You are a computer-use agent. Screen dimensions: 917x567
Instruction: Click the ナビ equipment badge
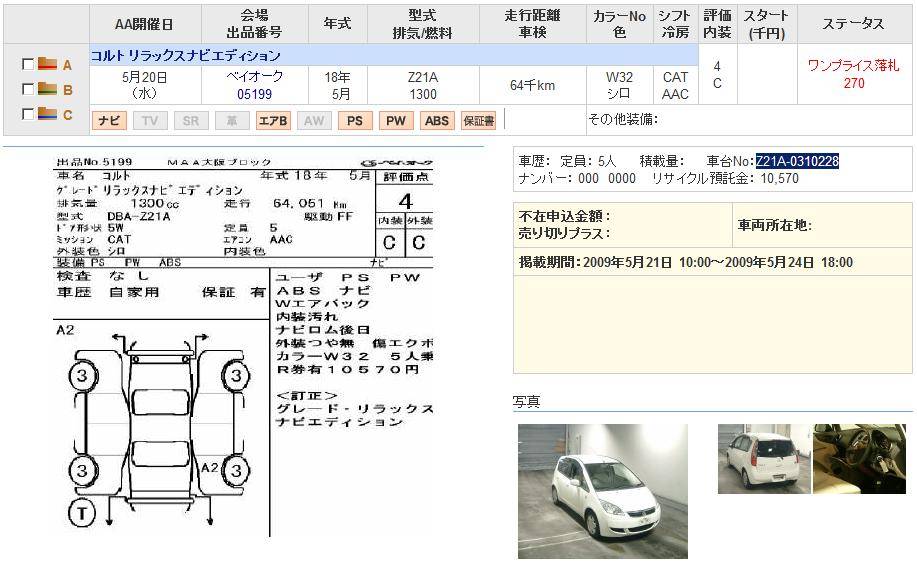point(109,120)
